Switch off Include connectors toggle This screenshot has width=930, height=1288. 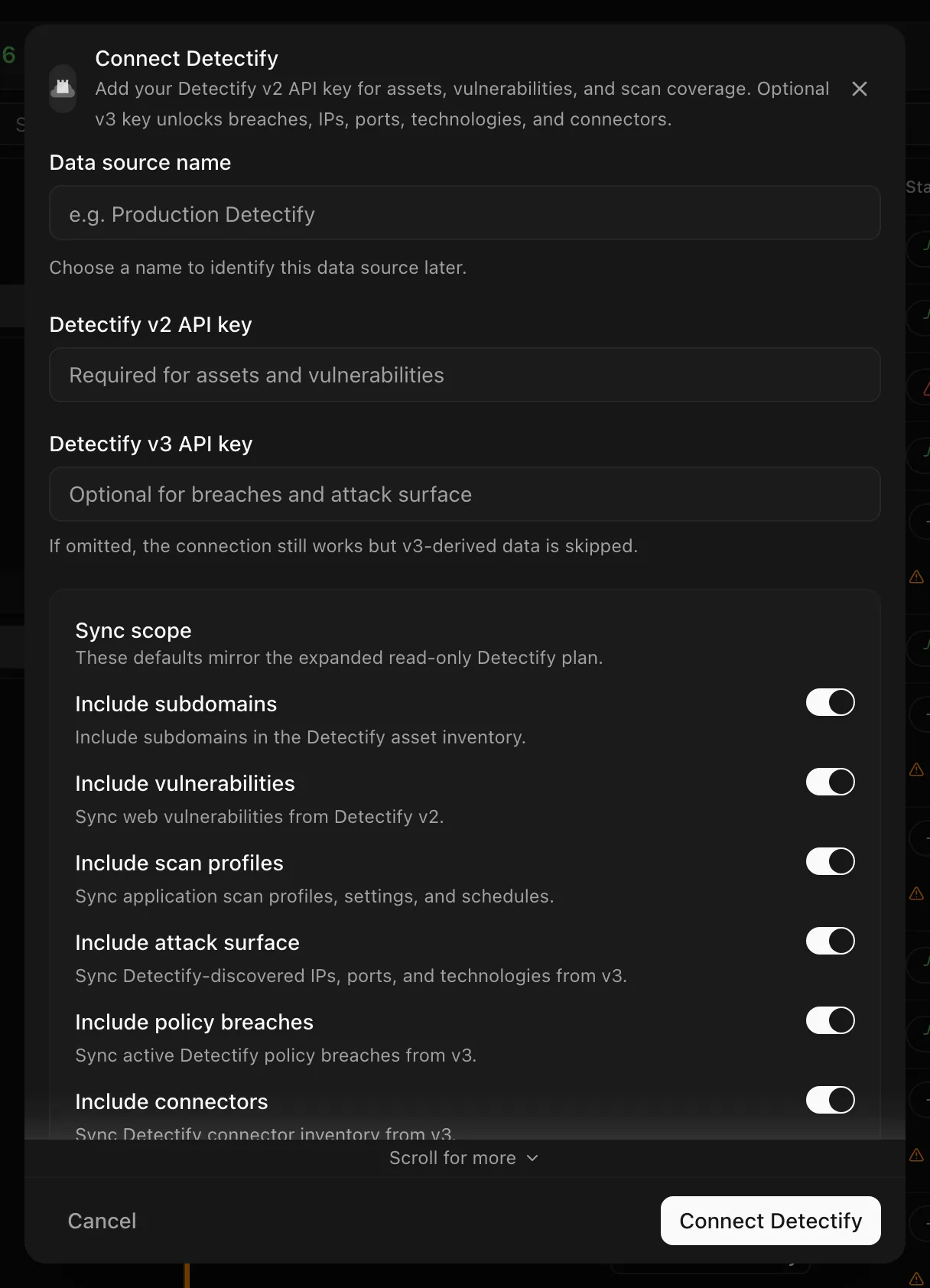830,1100
